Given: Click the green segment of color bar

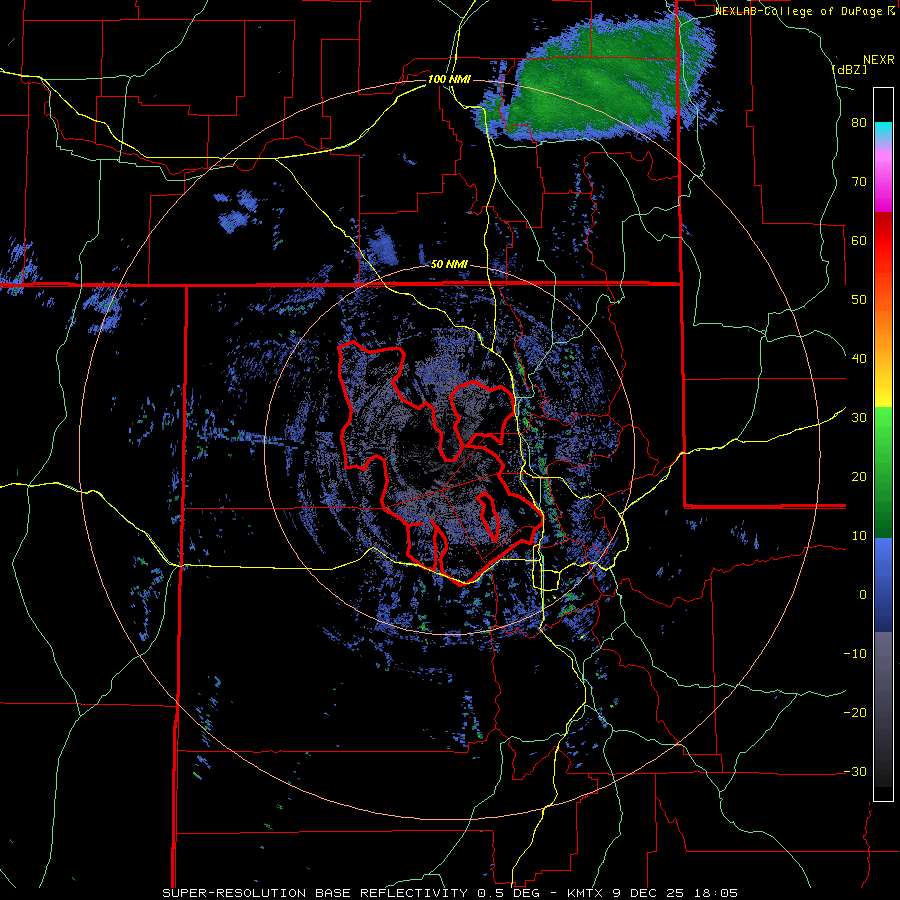Looking at the screenshot, I should 883,472.
